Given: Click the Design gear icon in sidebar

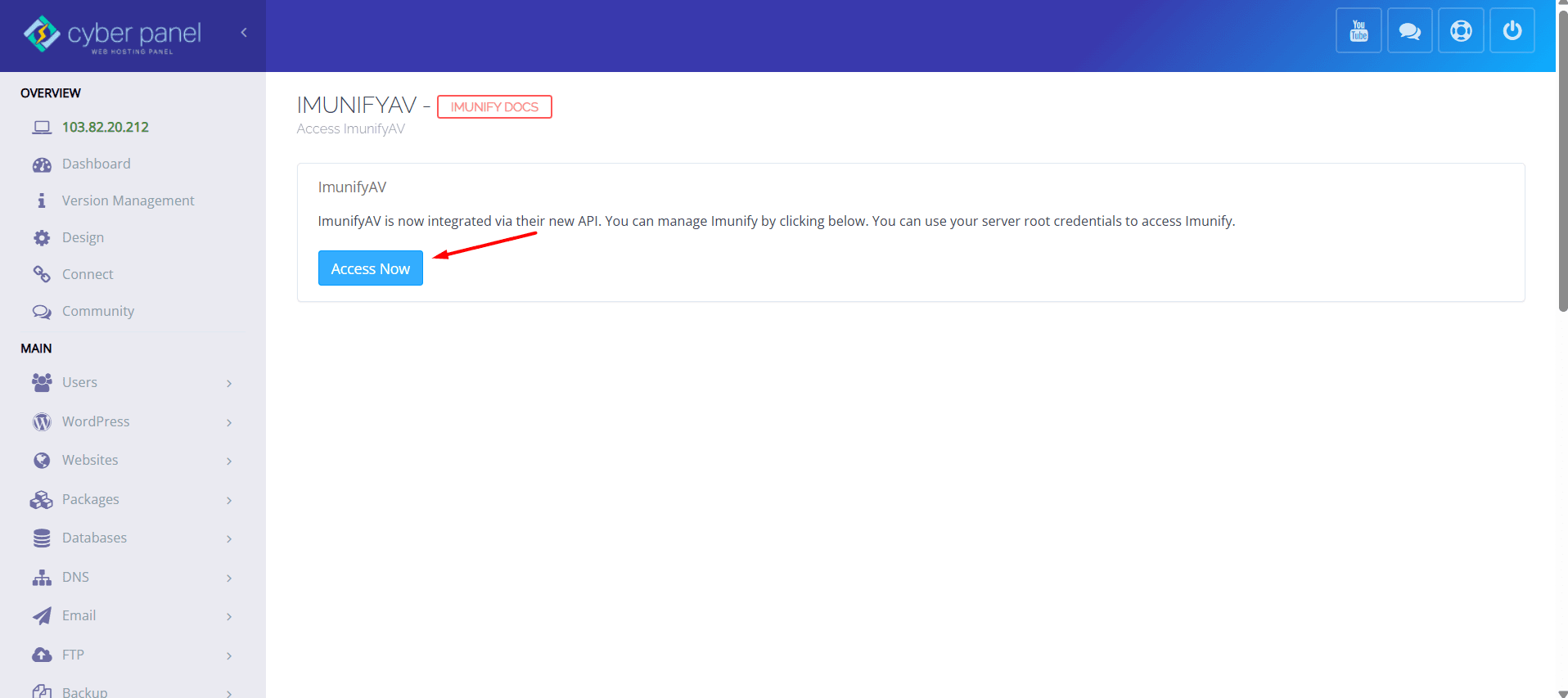Looking at the screenshot, I should click(42, 238).
